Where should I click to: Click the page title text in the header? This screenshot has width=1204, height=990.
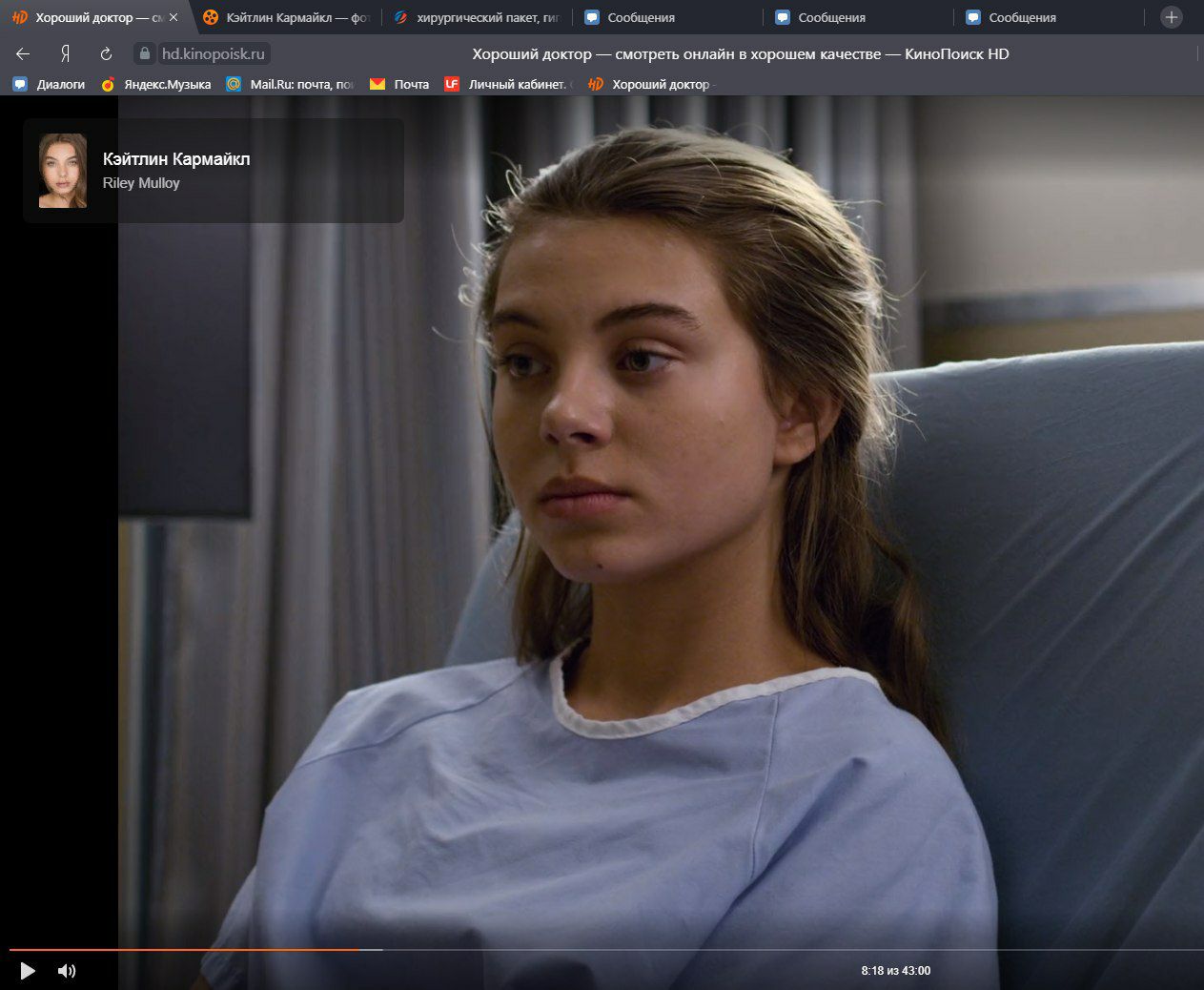tap(741, 54)
